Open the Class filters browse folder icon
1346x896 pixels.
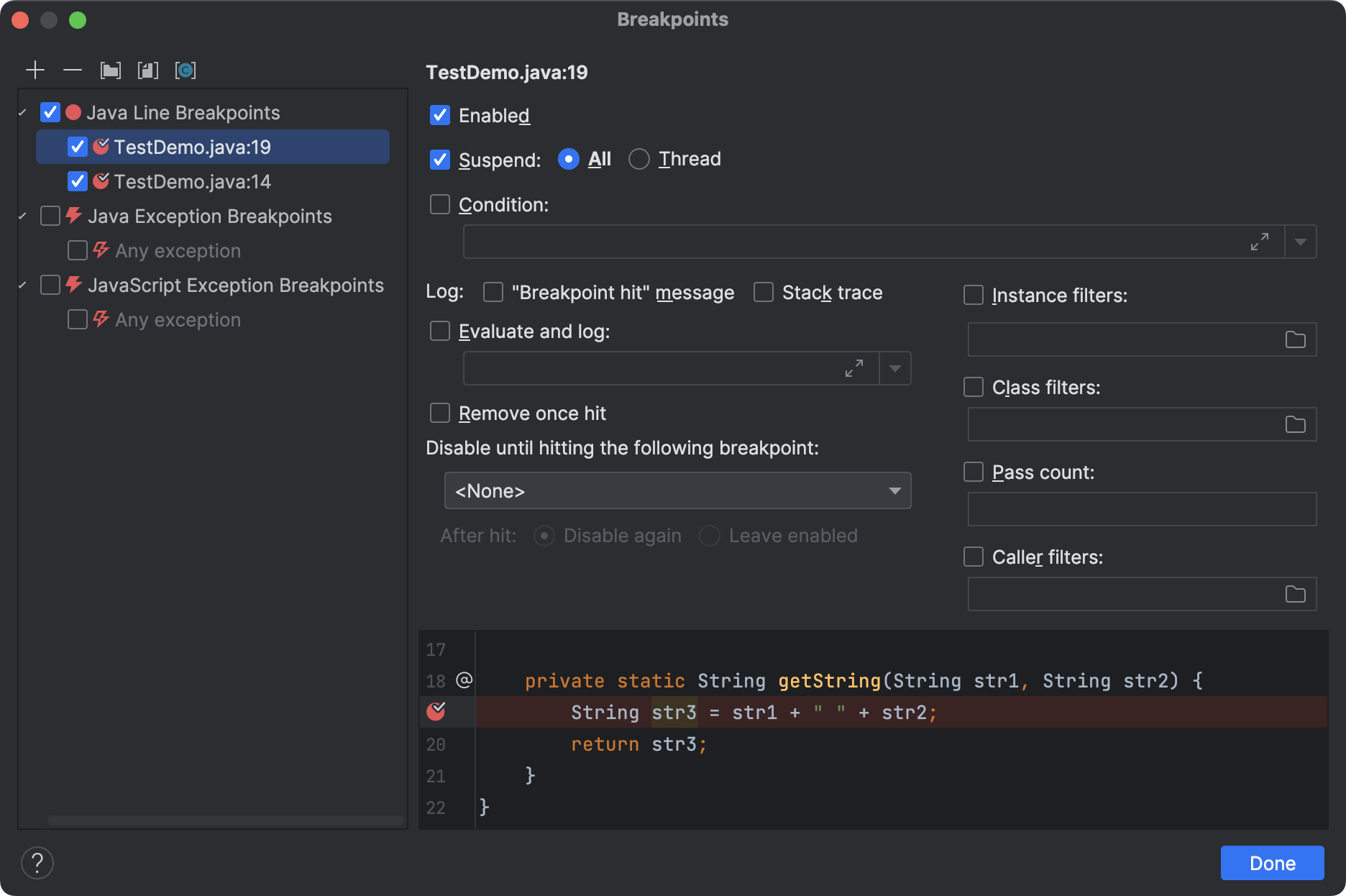pyautogui.click(x=1295, y=424)
